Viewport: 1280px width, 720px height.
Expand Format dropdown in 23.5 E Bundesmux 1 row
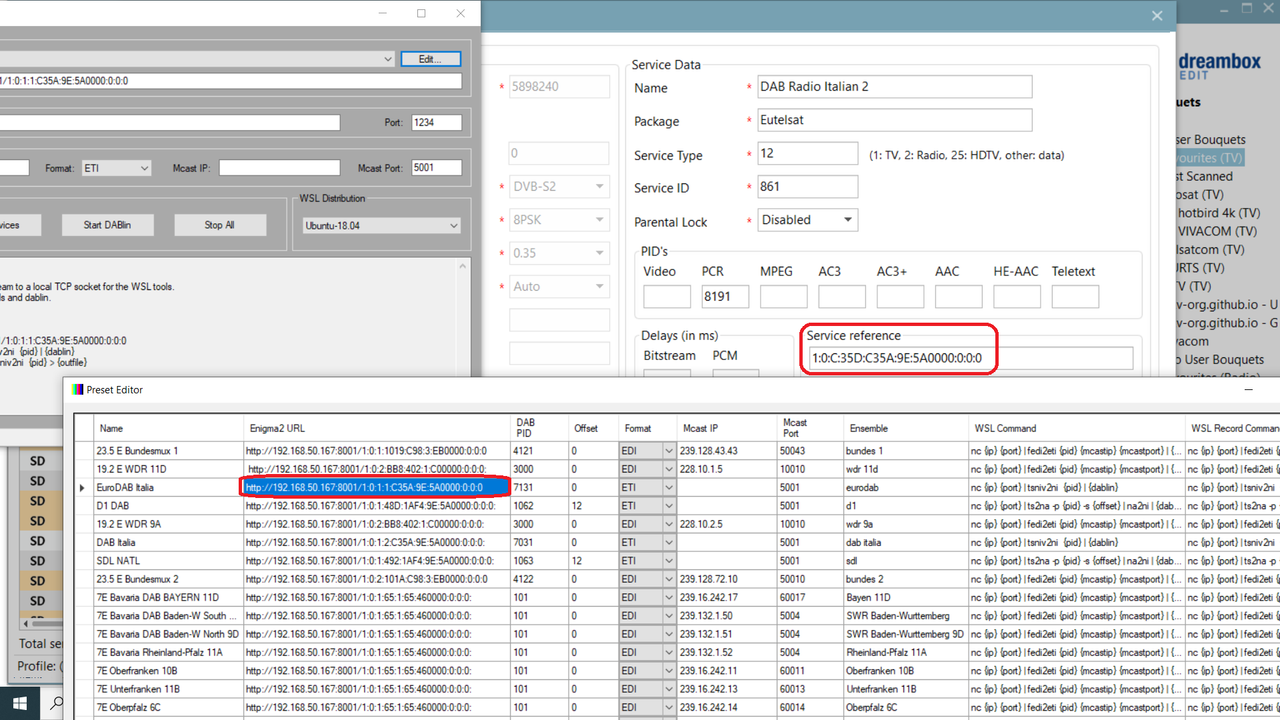pyautogui.click(x=669, y=451)
